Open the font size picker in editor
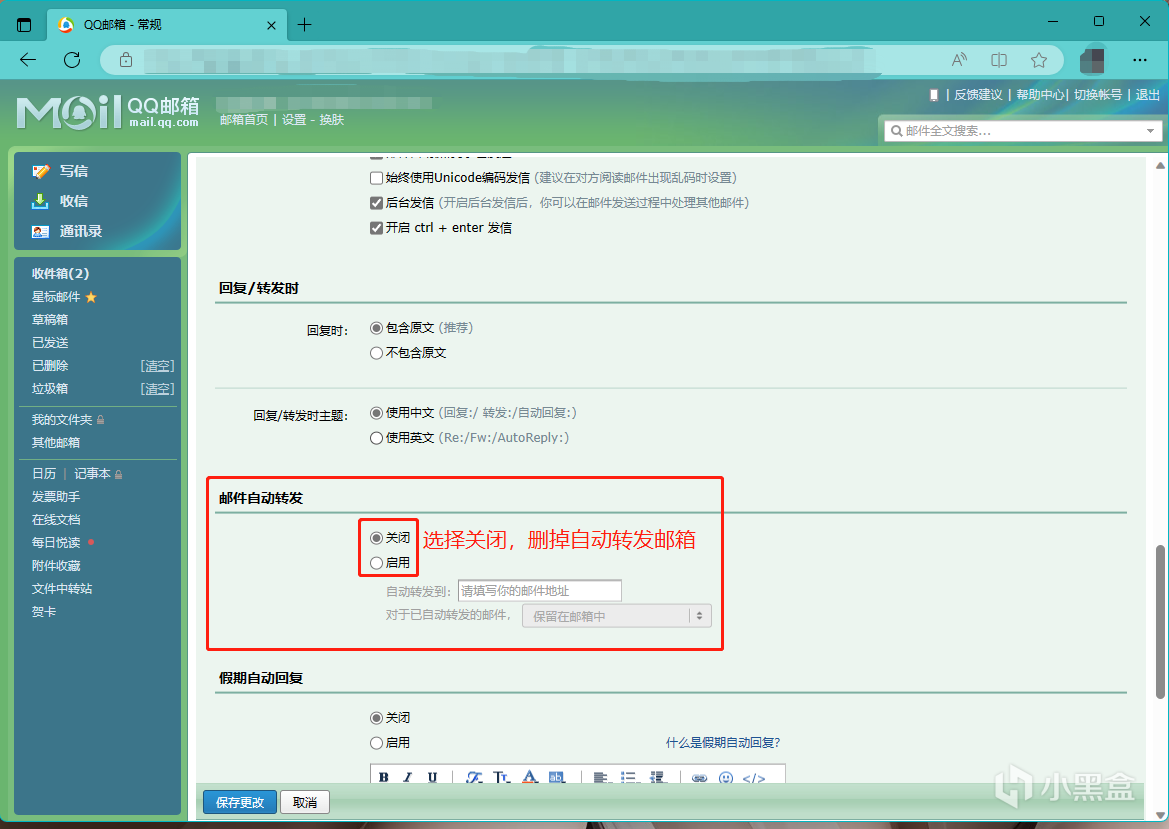1169x829 pixels. pyautogui.click(x=502, y=777)
